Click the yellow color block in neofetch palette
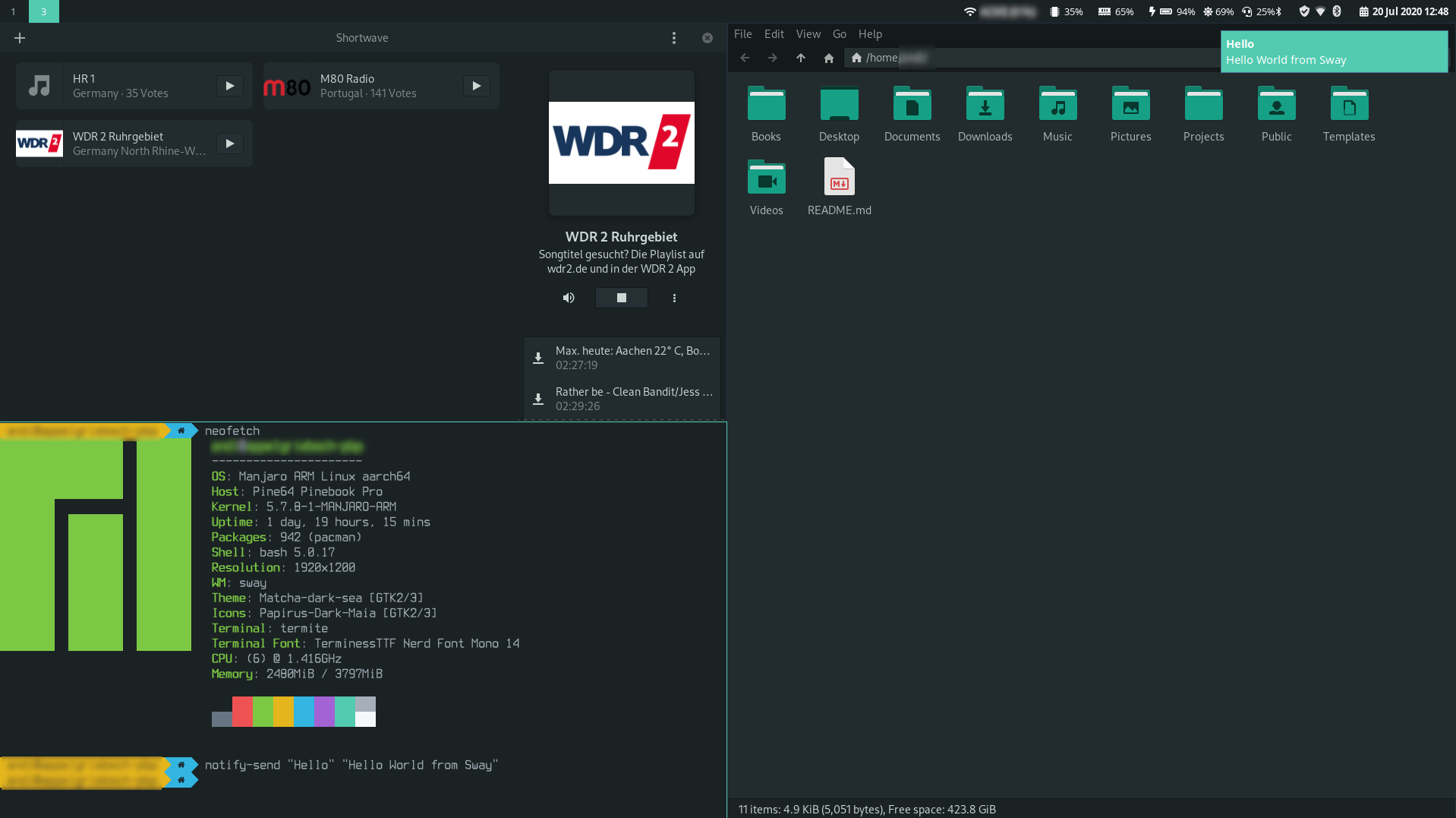 [283, 712]
